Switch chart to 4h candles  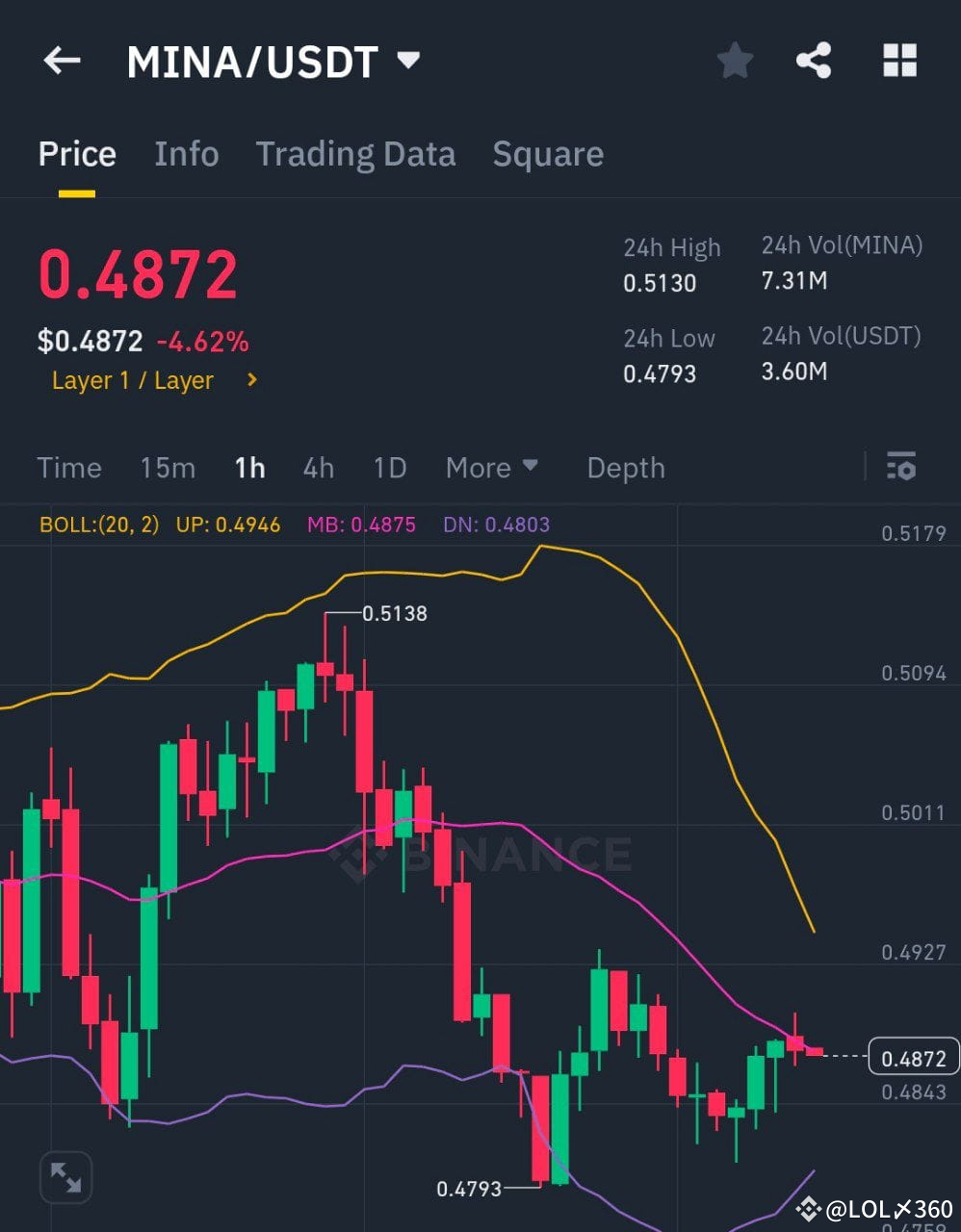(319, 467)
